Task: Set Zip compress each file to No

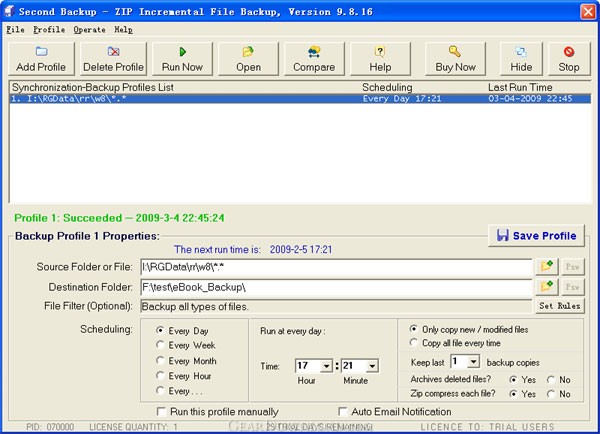Action: [x=559, y=394]
